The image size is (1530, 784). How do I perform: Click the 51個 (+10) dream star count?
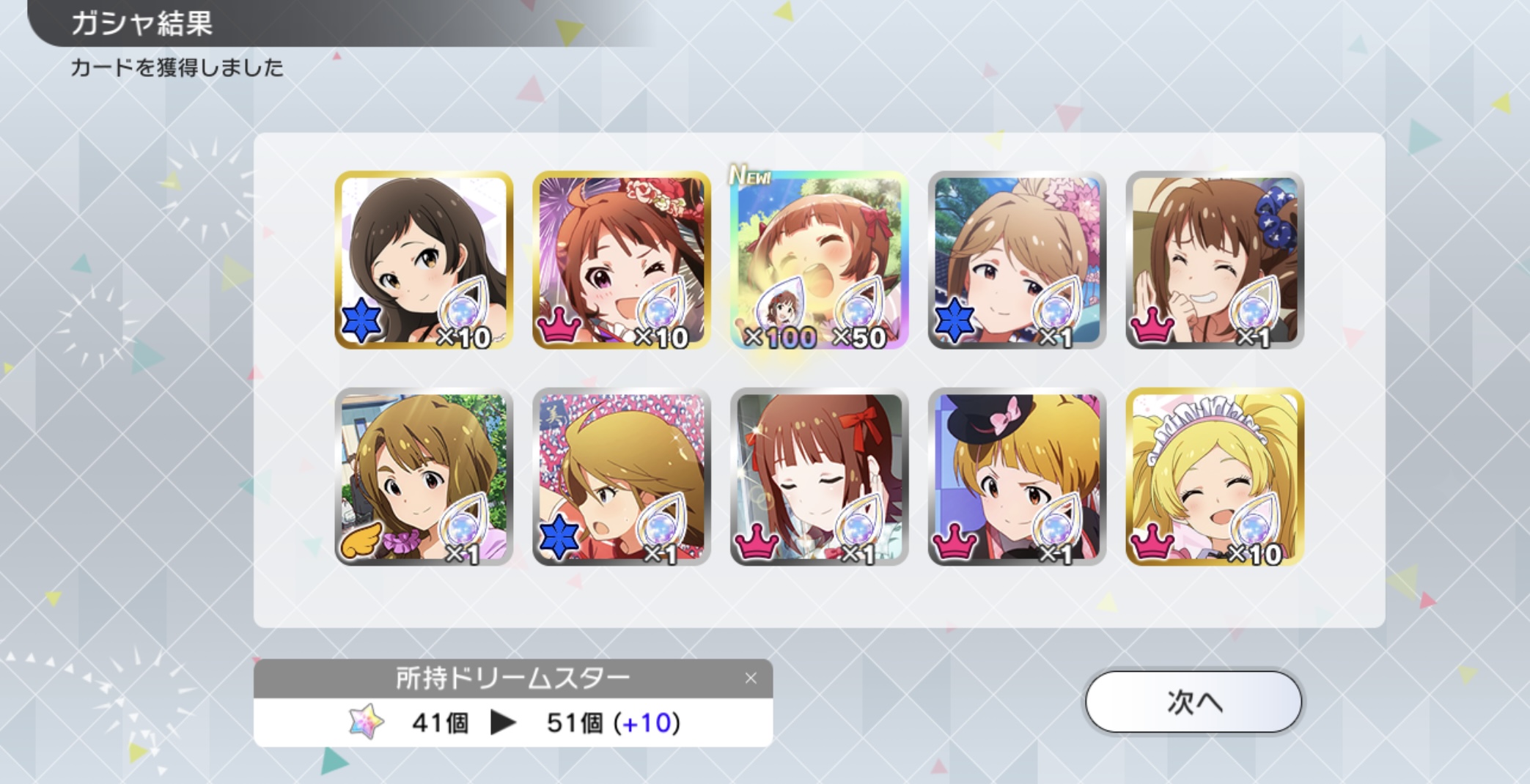pos(614,723)
